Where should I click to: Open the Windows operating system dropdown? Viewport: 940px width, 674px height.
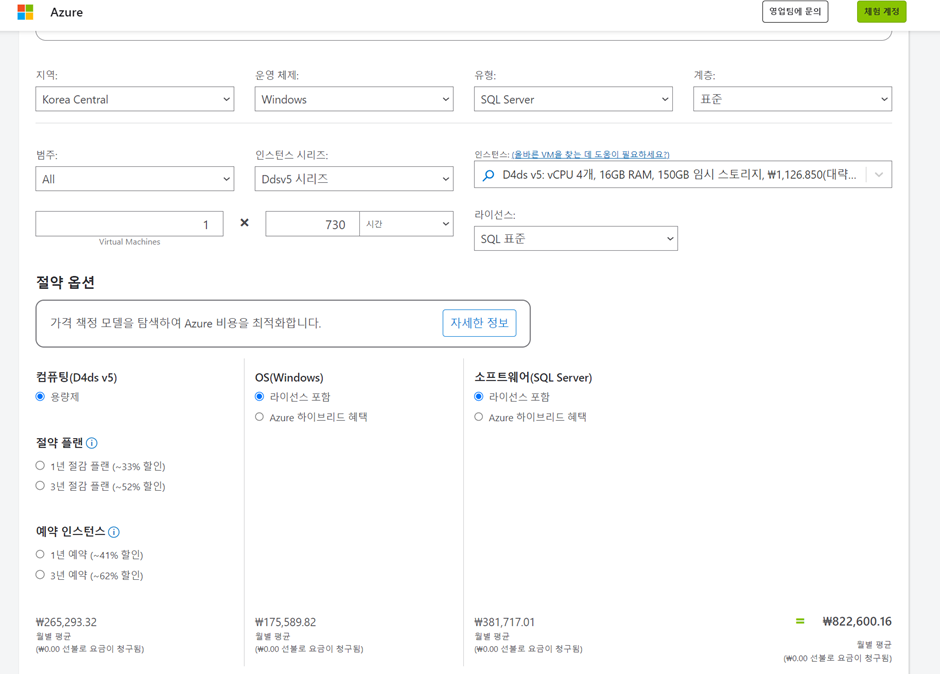pyautogui.click(x=354, y=99)
